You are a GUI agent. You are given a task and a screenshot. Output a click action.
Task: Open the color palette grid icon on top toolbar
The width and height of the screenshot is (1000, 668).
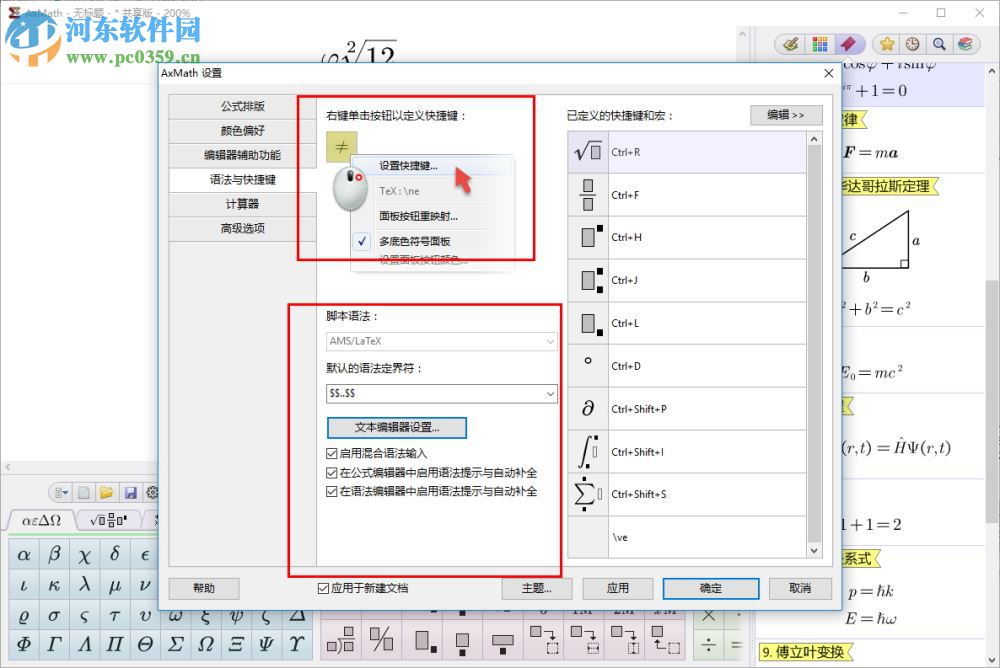(821, 44)
